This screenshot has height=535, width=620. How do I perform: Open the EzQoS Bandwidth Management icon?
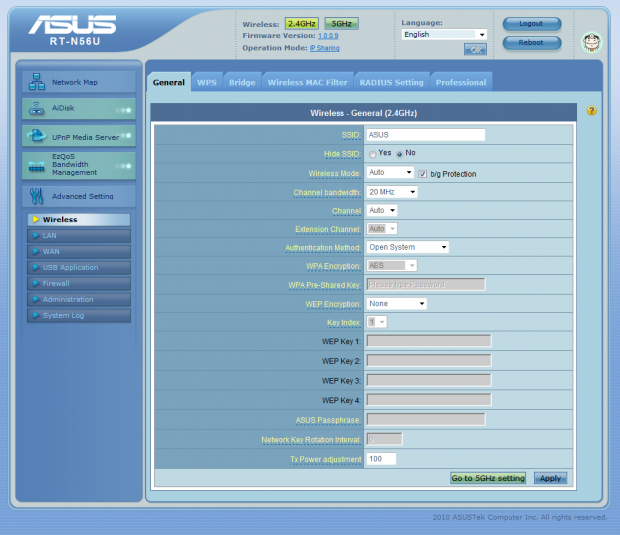36,166
